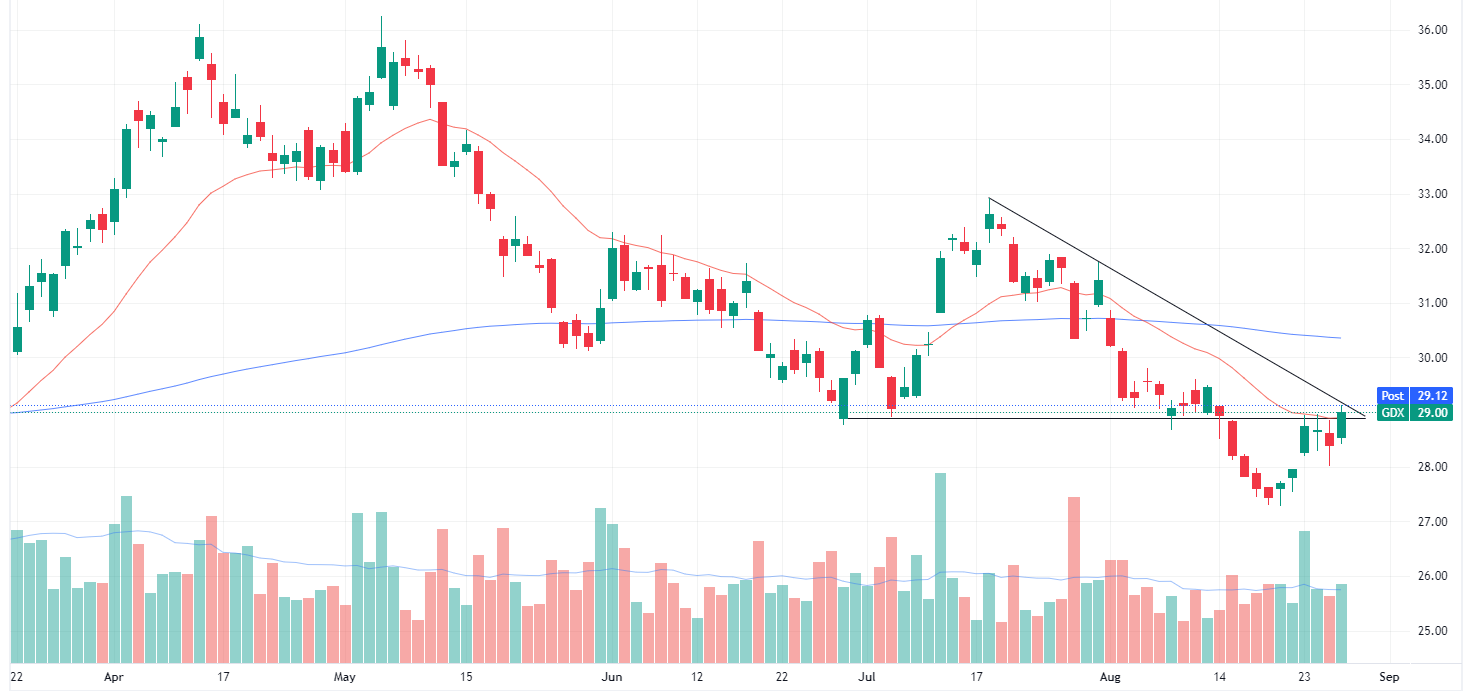Click the 25.00 price axis label

[x=1433, y=631]
